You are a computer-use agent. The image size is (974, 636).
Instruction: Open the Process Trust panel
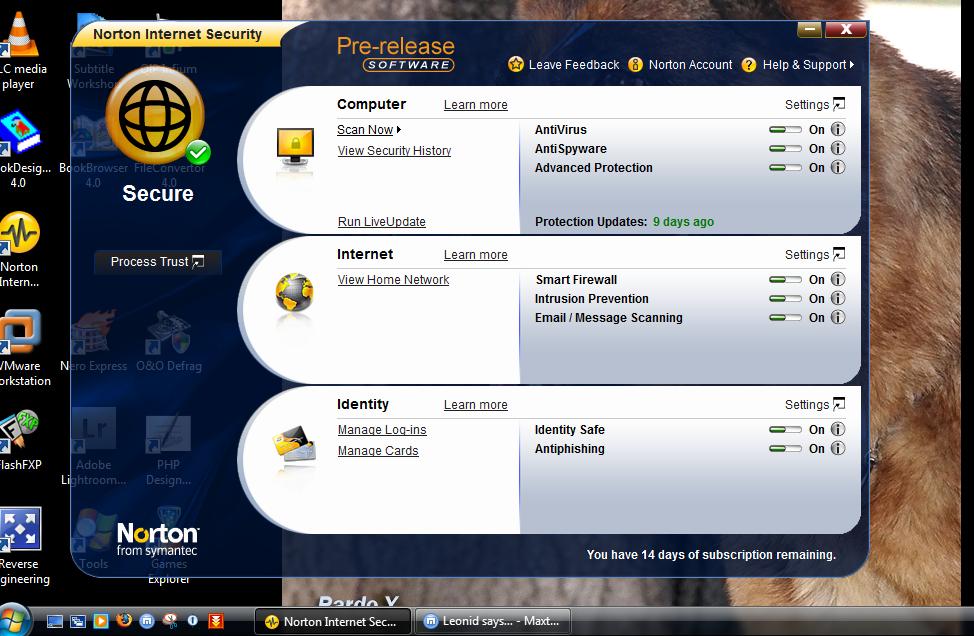pyautogui.click(x=157, y=262)
